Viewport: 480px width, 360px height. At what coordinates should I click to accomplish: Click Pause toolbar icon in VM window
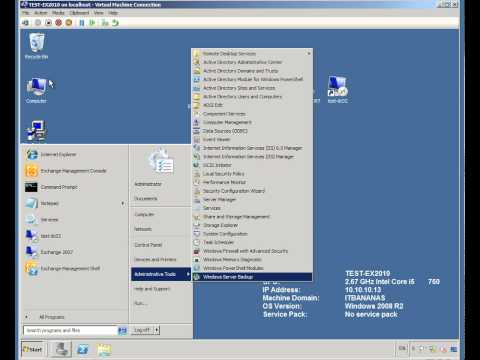[x=82, y=23]
